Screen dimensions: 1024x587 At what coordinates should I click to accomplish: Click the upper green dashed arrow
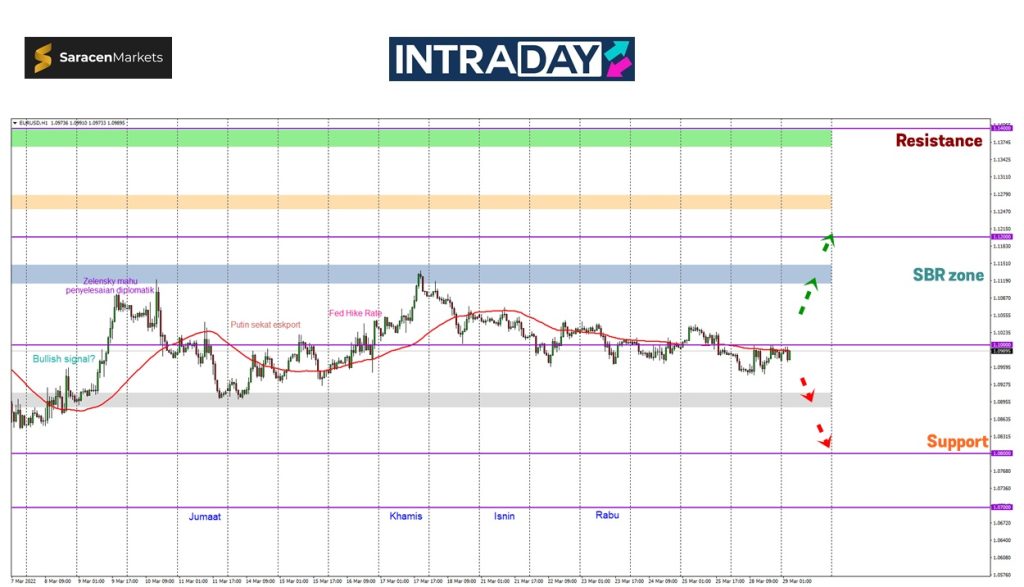point(827,241)
